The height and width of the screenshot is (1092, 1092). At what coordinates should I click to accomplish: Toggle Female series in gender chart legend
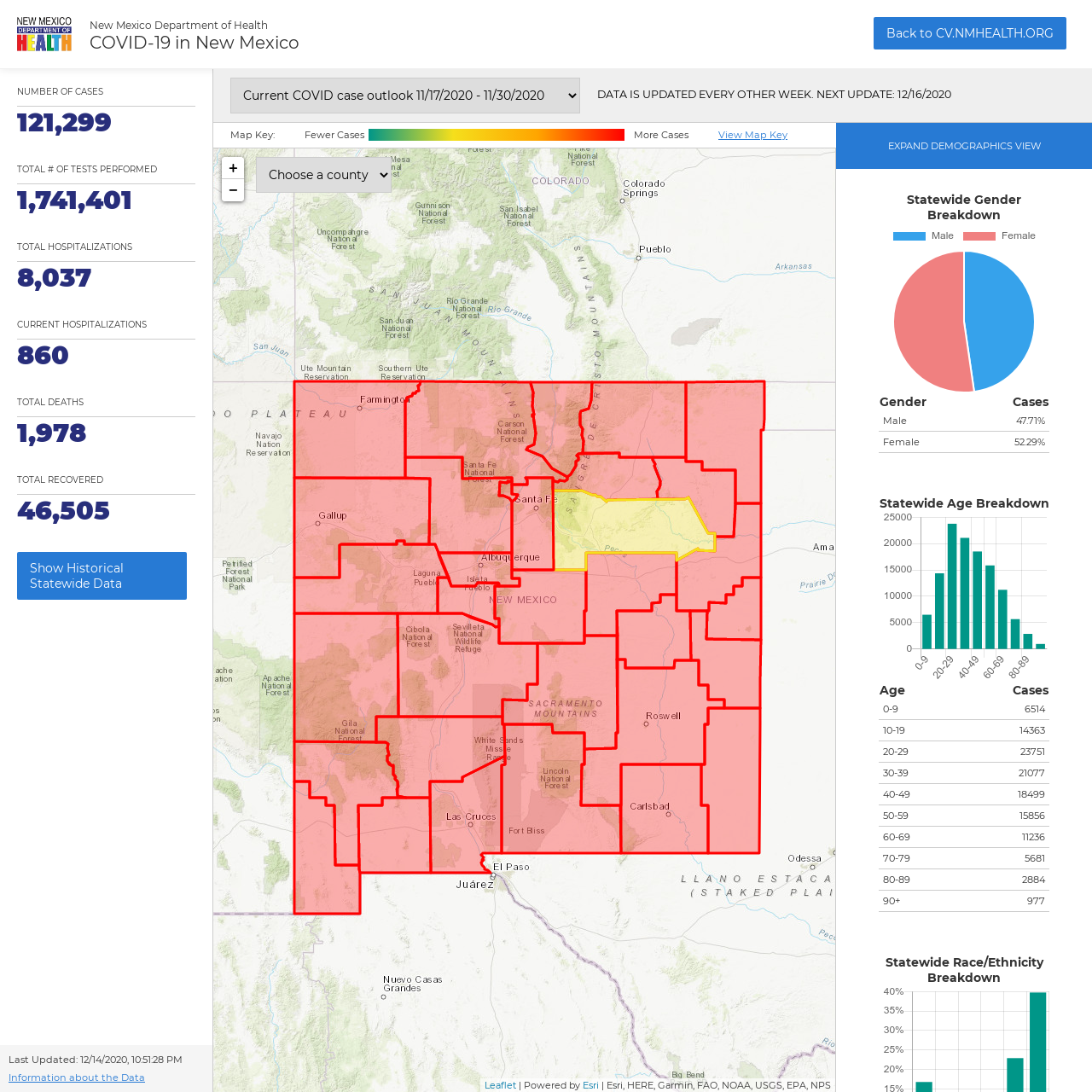tap(999, 236)
